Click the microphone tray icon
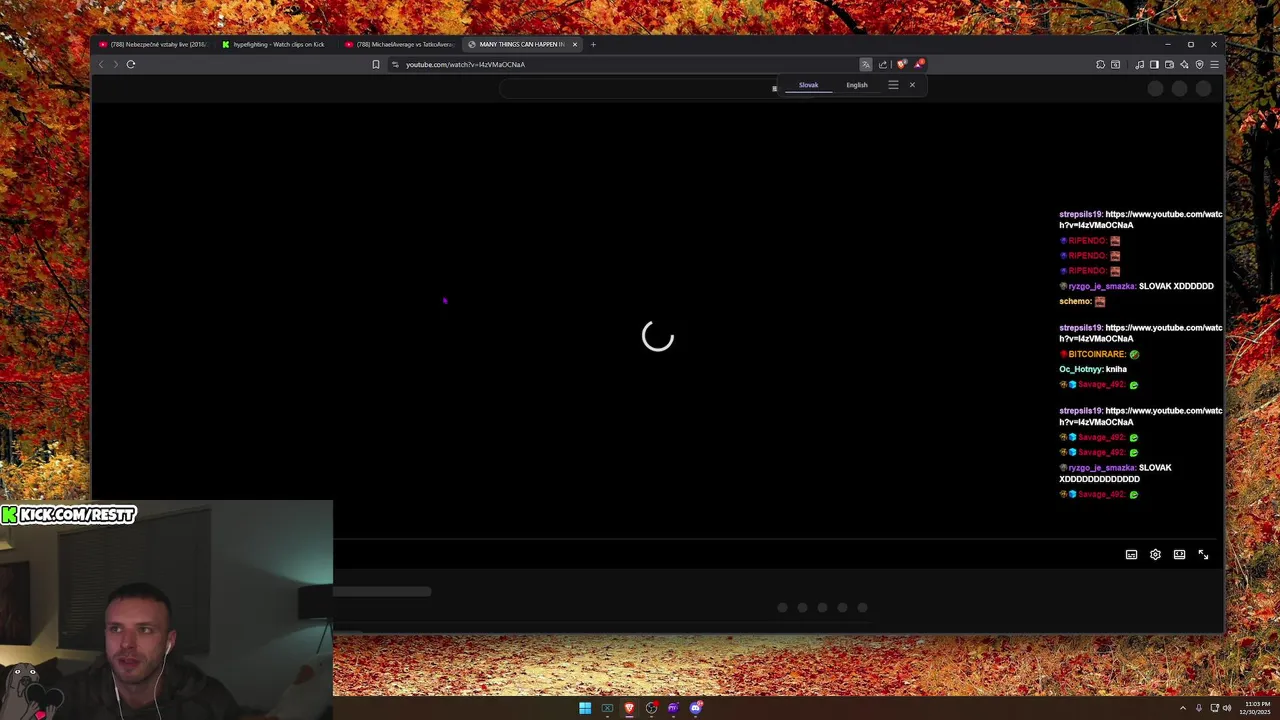 click(x=1199, y=708)
